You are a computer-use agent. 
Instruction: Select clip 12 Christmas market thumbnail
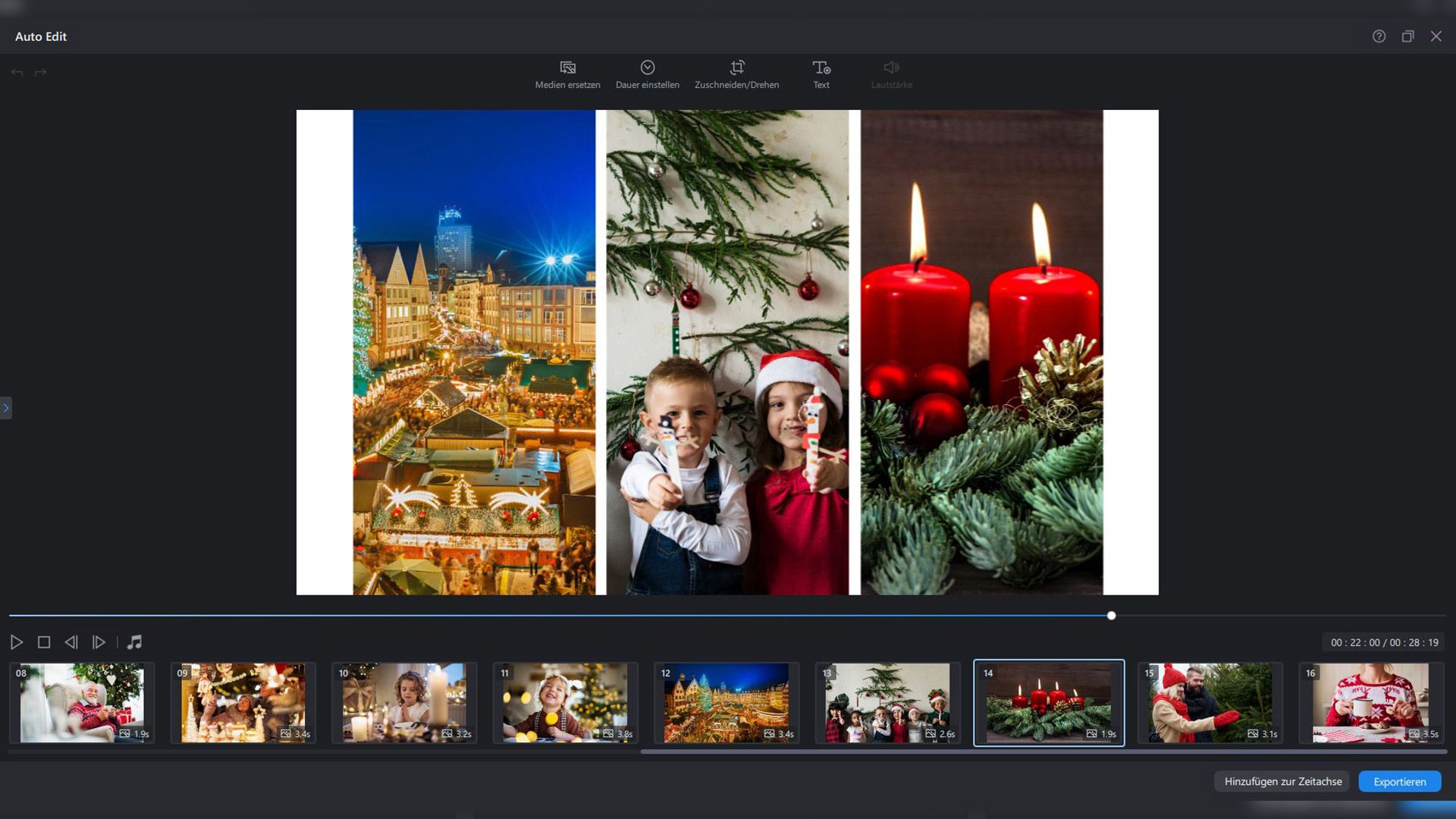[x=726, y=703]
